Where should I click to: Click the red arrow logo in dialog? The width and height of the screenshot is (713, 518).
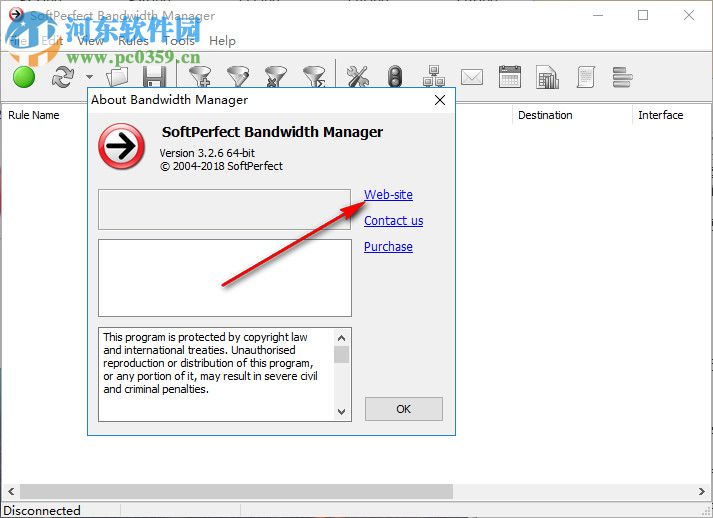pos(121,146)
